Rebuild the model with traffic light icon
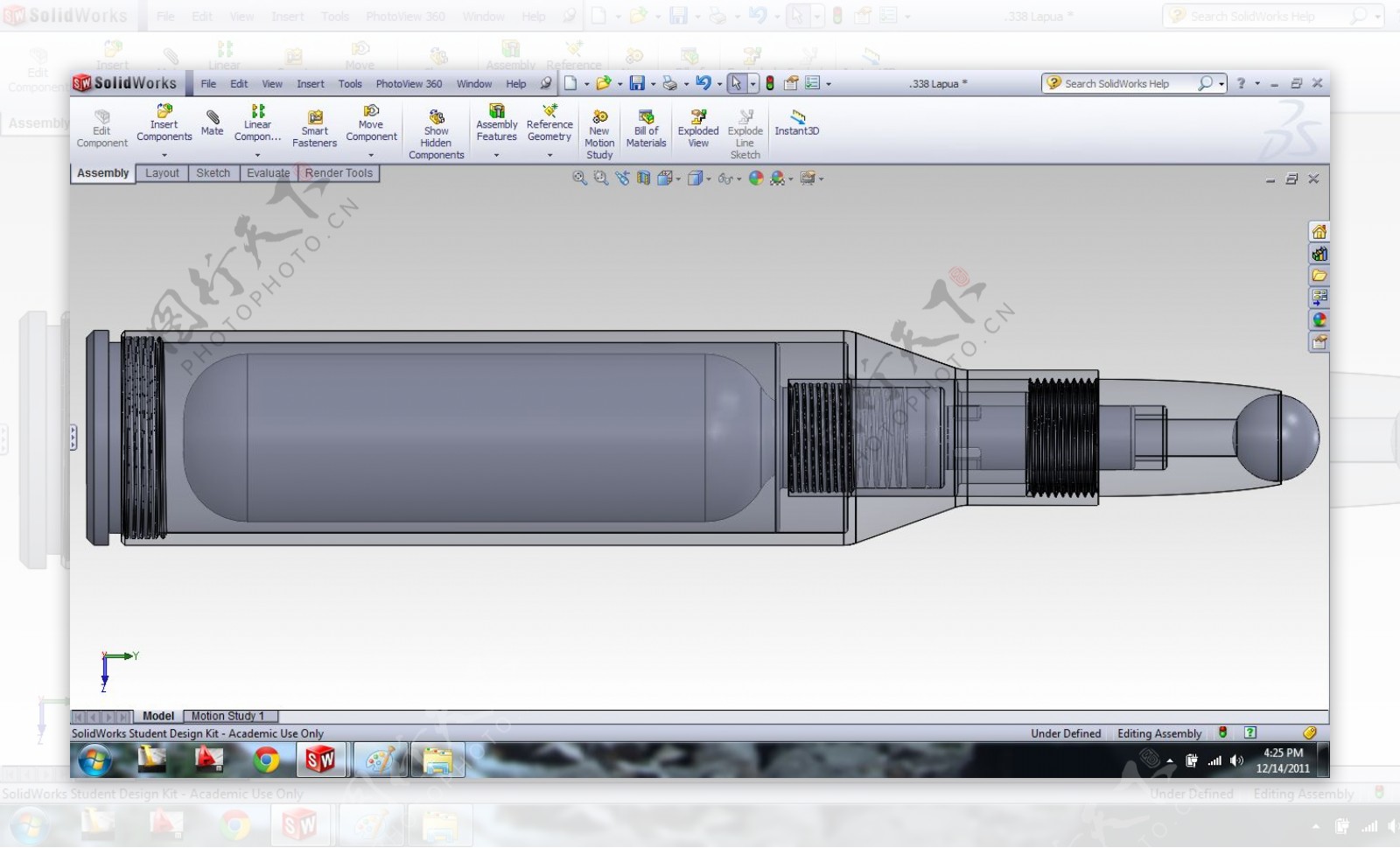Viewport: 1400px width, 848px height. click(x=770, y=83)
